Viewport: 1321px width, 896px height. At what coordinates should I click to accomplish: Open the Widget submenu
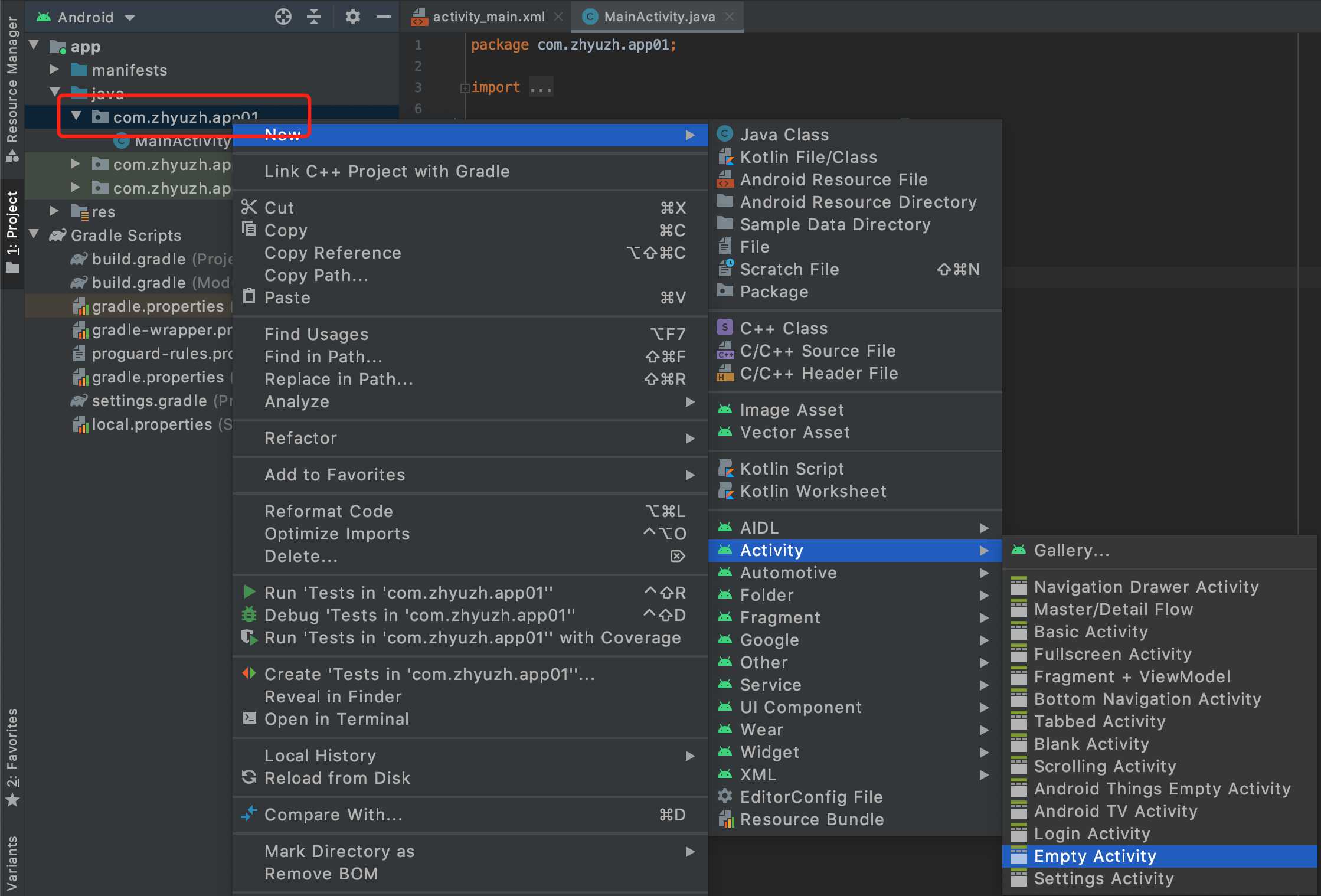pos(855,752)
